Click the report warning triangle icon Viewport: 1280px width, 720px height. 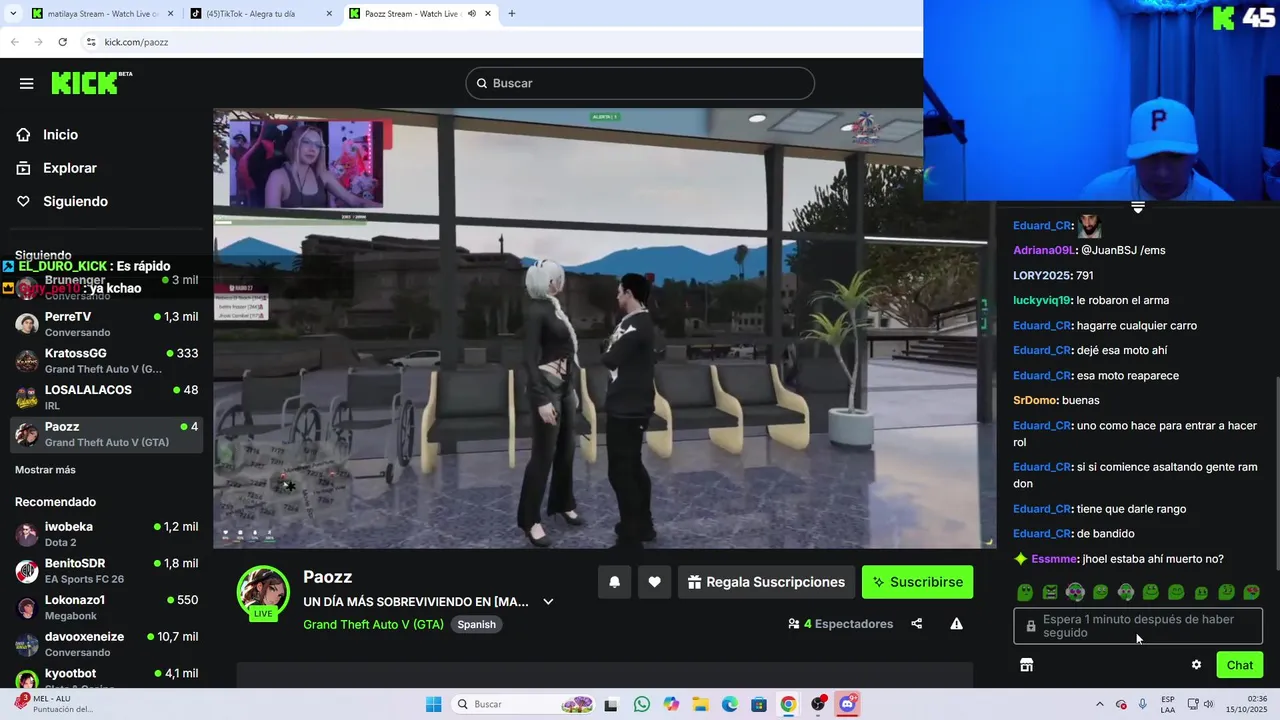[x=956, y=624]
